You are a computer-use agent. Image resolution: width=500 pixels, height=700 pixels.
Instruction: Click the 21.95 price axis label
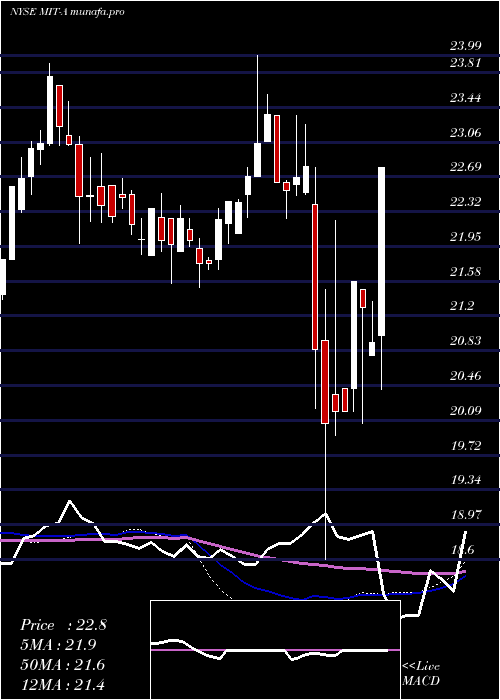465,237
